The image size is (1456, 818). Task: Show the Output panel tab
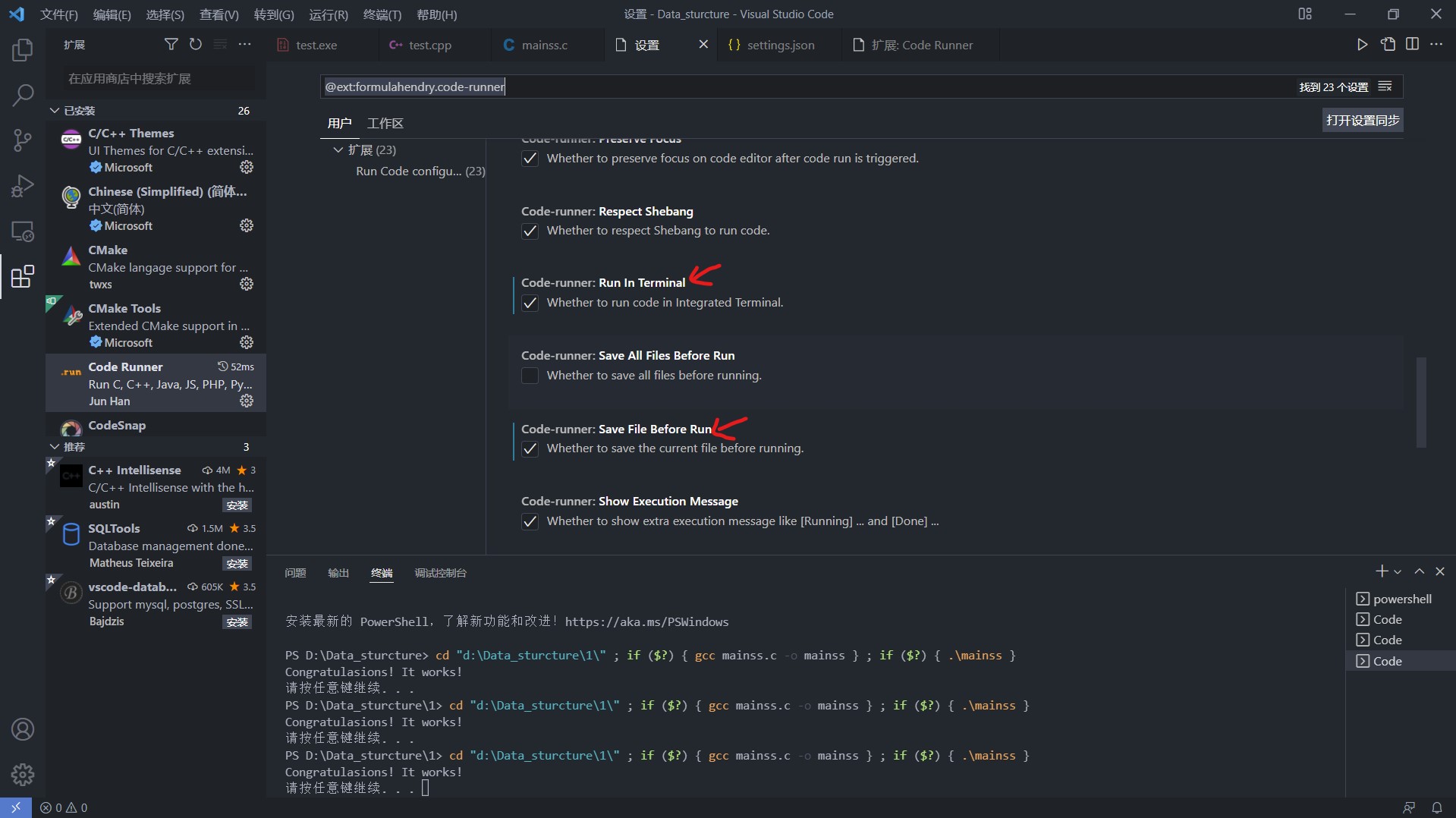pos(338,573)
